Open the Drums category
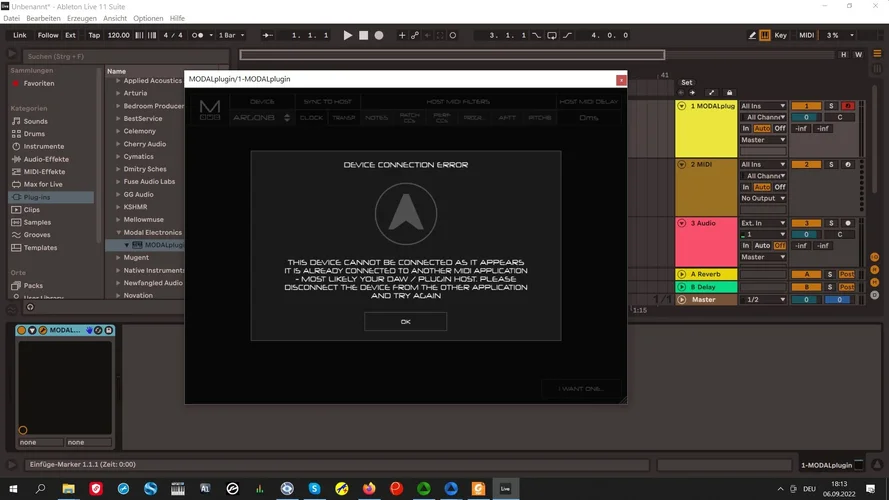889x500 pixels. coord(34,134)
